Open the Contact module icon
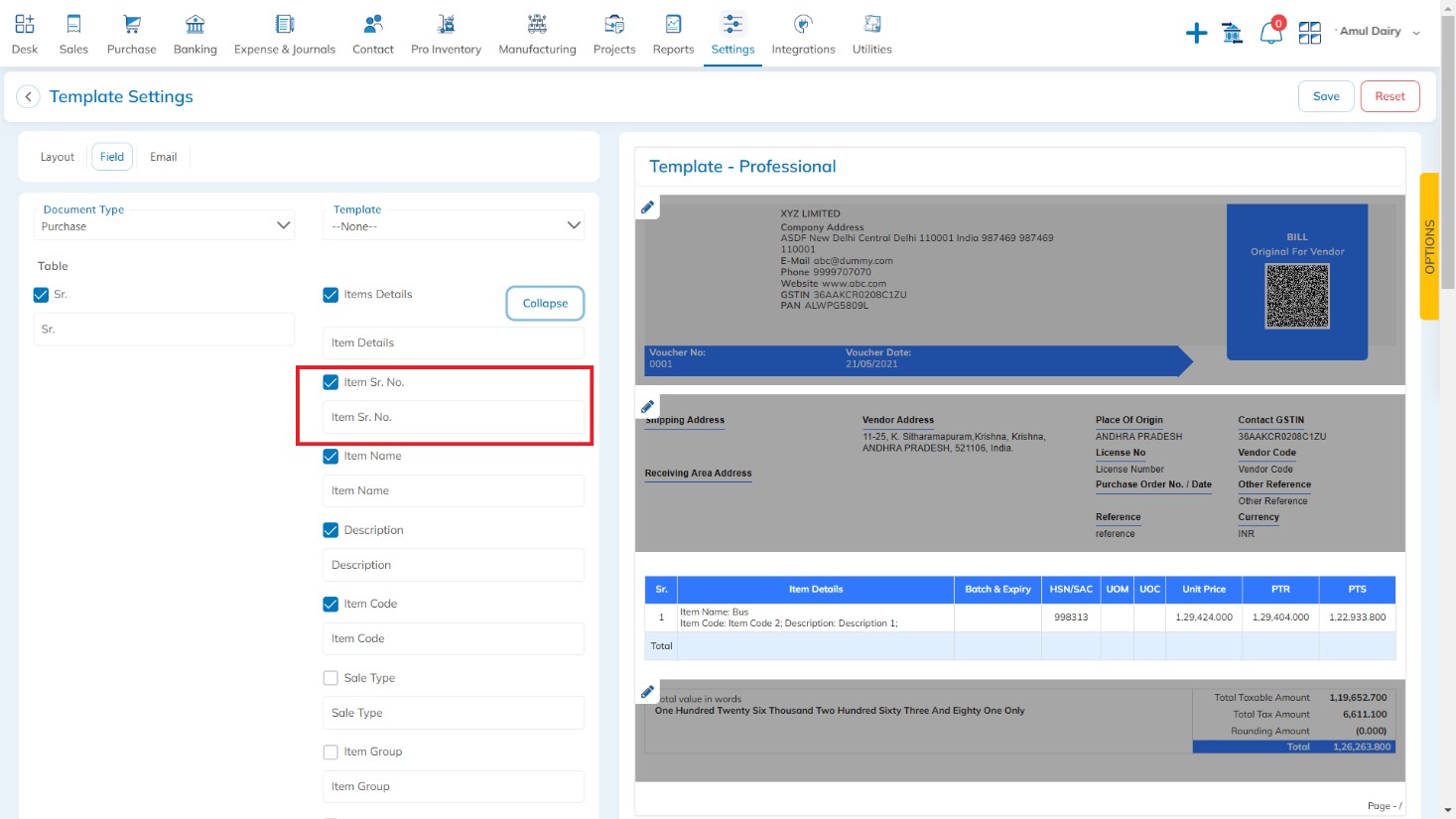The image size is (1456, 819). [373, 24]
